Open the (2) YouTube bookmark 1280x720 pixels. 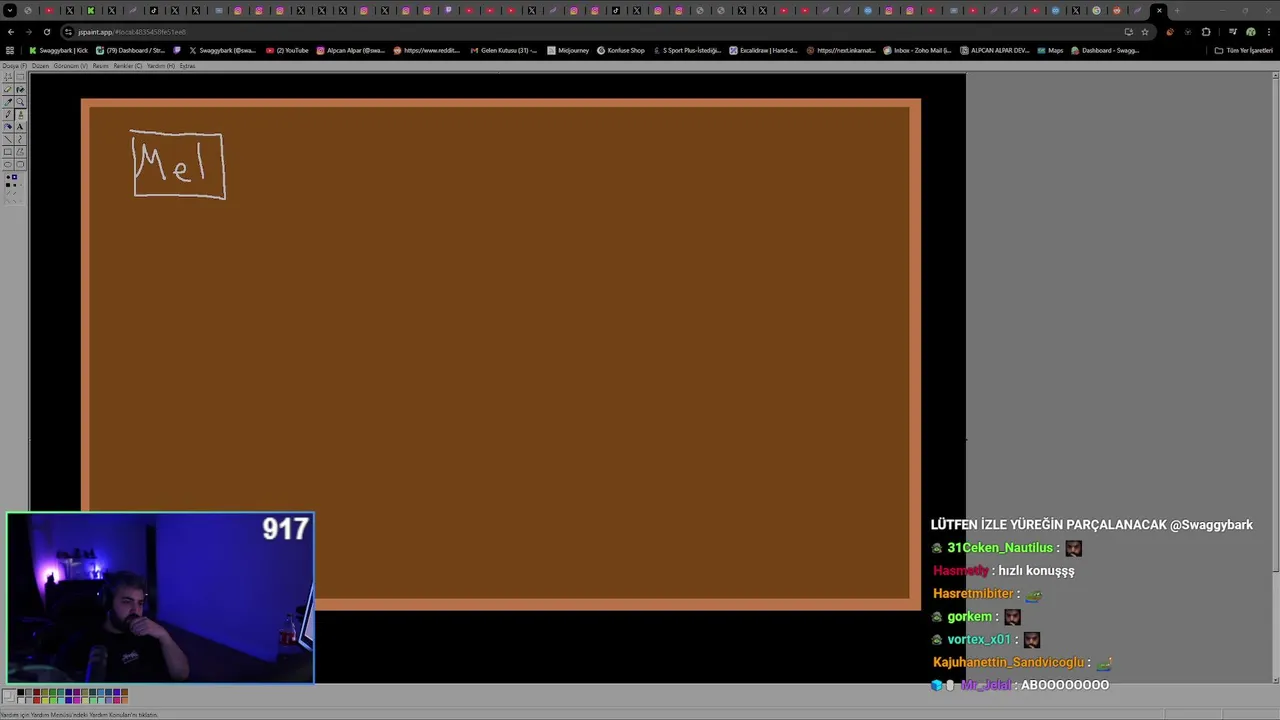[x=288, y=50]
